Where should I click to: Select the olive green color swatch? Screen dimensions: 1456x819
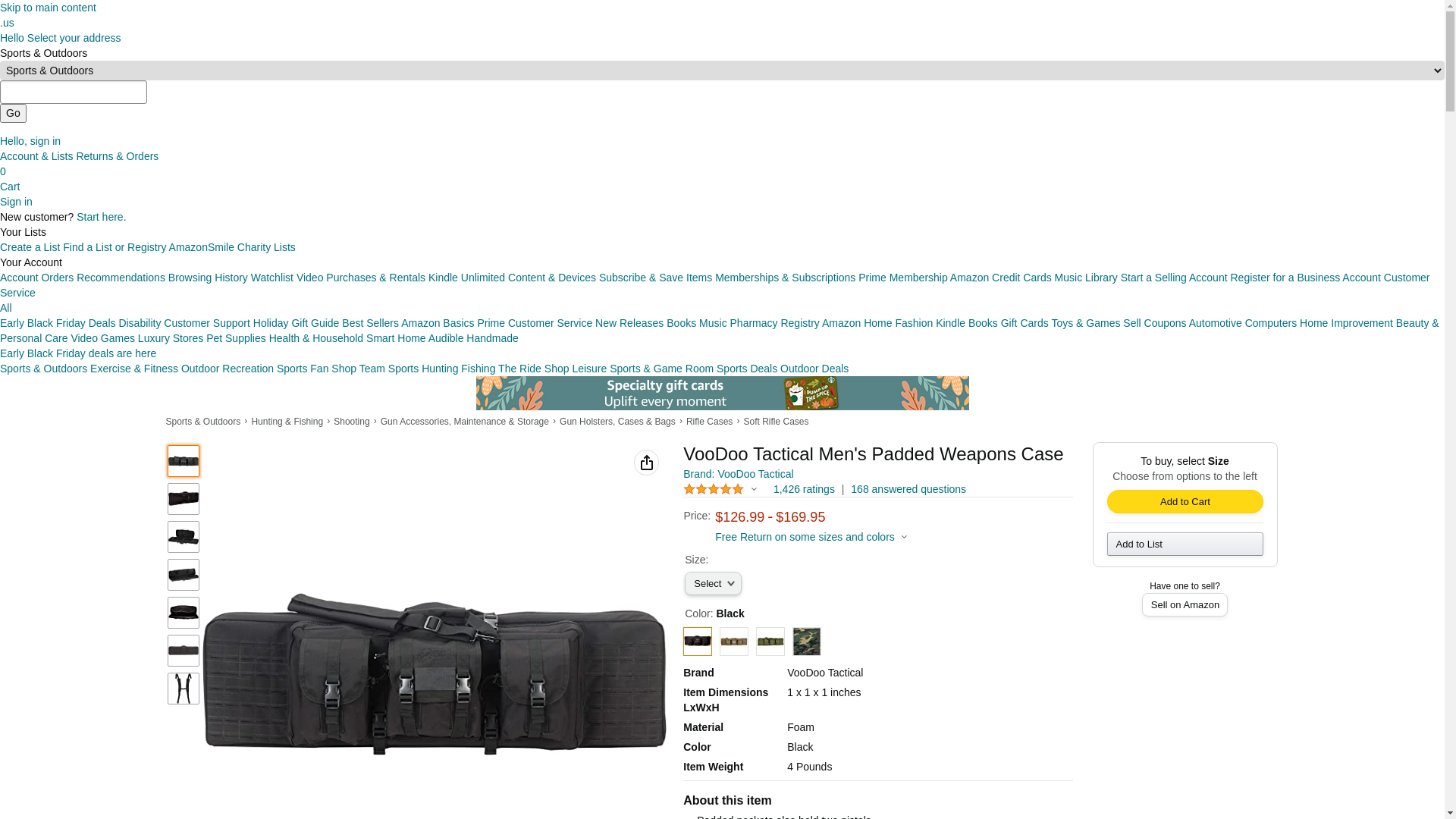pos(770,642)
